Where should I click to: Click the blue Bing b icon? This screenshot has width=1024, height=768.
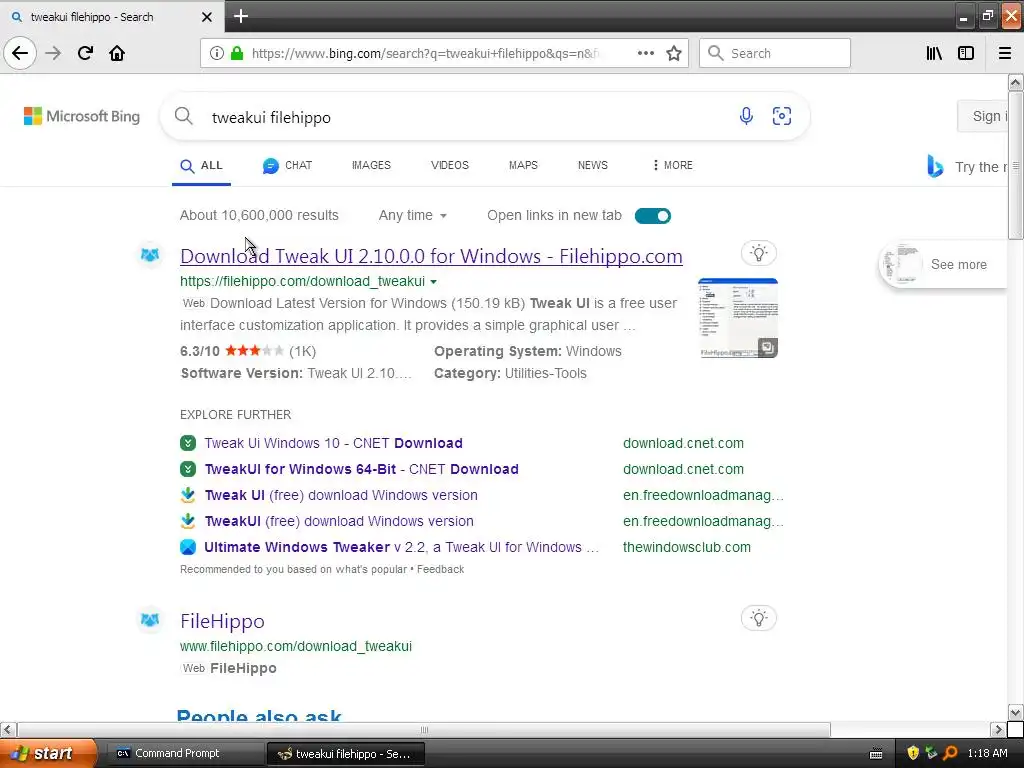(935, 167)
